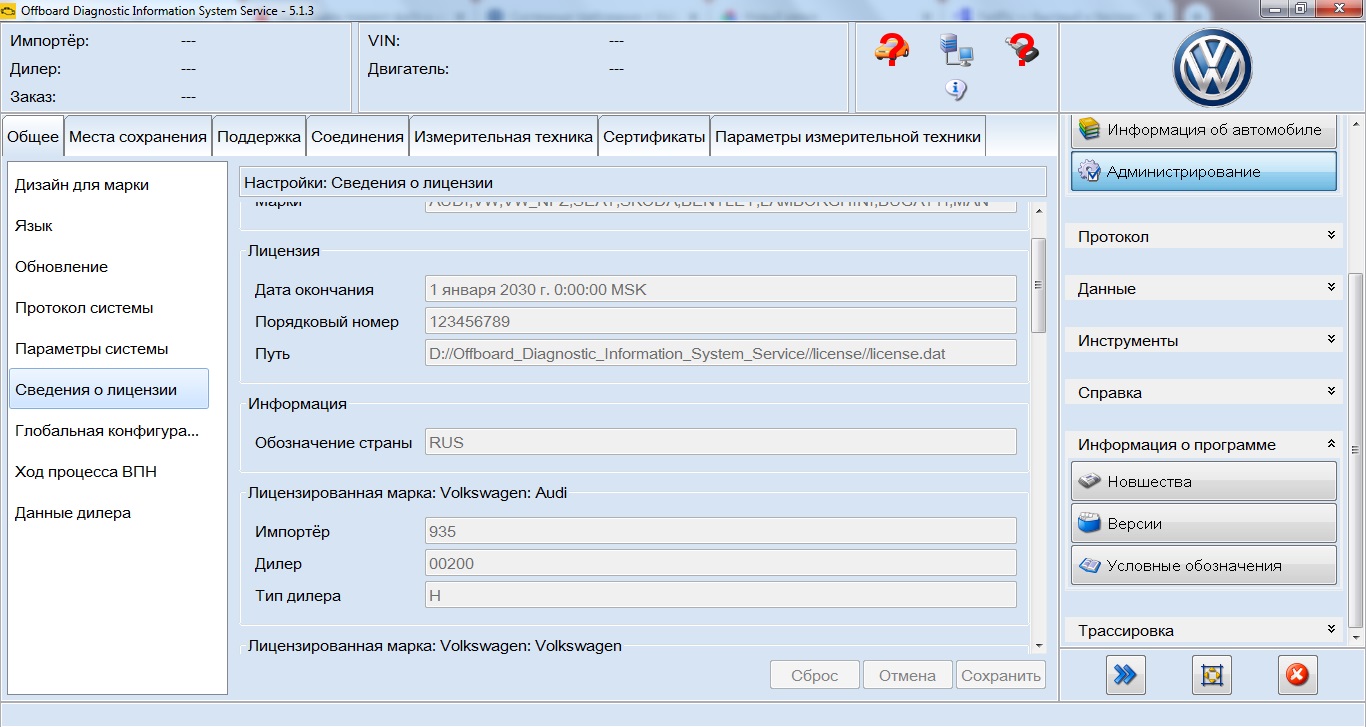Select Параметры системы in settings list
Viewport: 1366px width, 727px height.
coord(109,349)
